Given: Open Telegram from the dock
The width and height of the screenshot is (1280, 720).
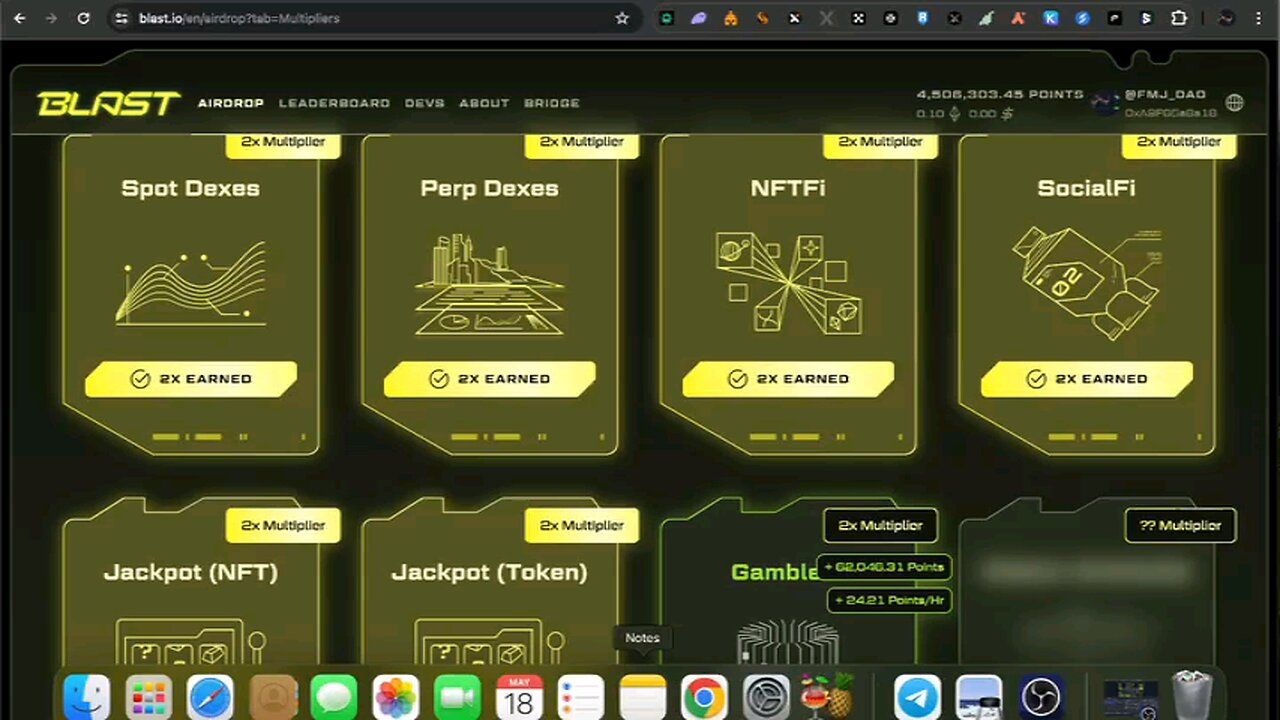Looking at the screenshot, I should pos(917,697).
